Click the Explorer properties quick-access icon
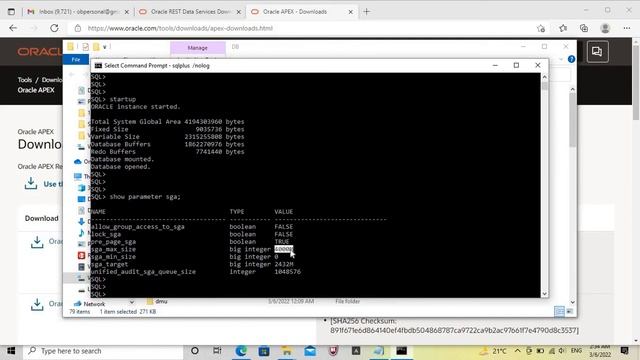Viewport: 640px width, 360px height. pos(85,47)
